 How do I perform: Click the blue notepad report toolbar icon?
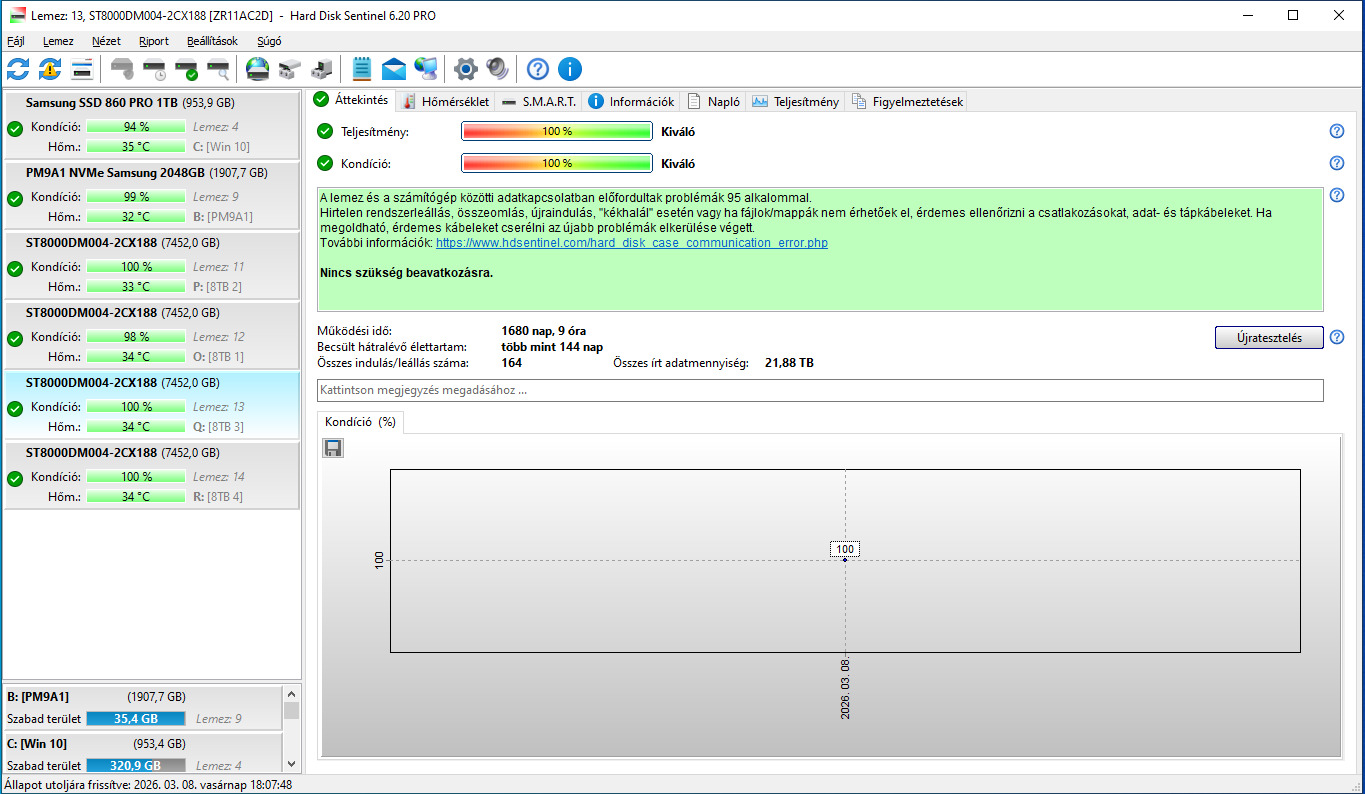pos(362,69)
